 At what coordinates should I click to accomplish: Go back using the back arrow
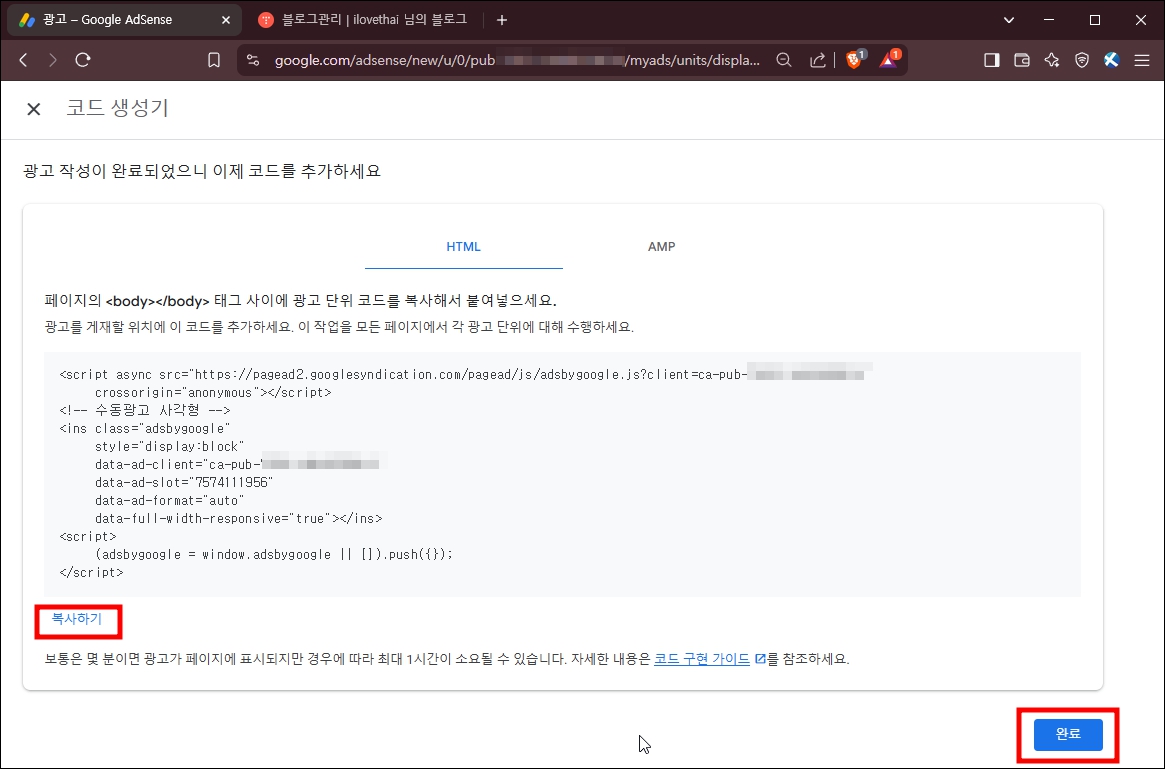(22, 60)
